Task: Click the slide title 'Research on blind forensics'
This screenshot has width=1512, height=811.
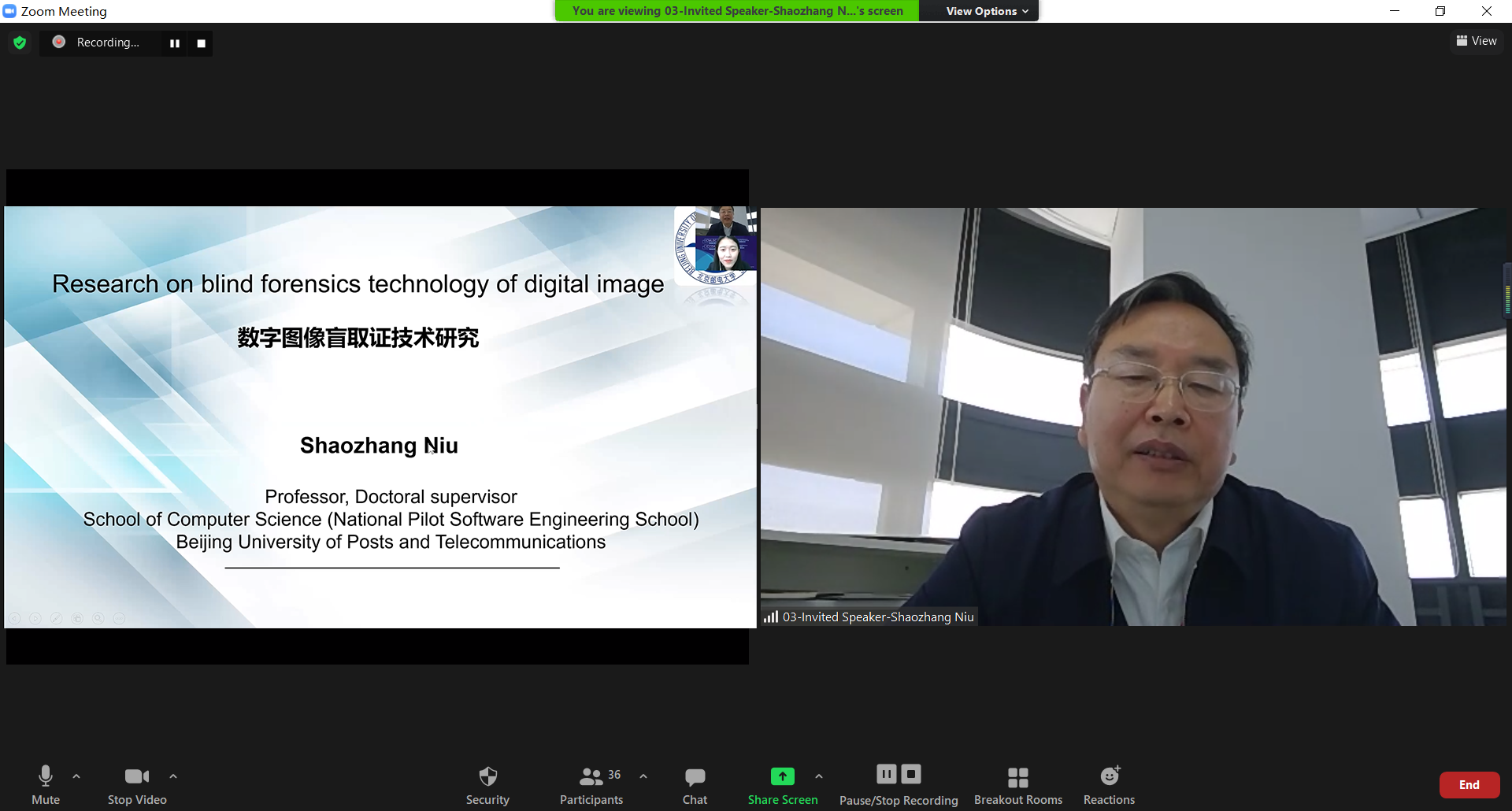Action: pos(358,284)
